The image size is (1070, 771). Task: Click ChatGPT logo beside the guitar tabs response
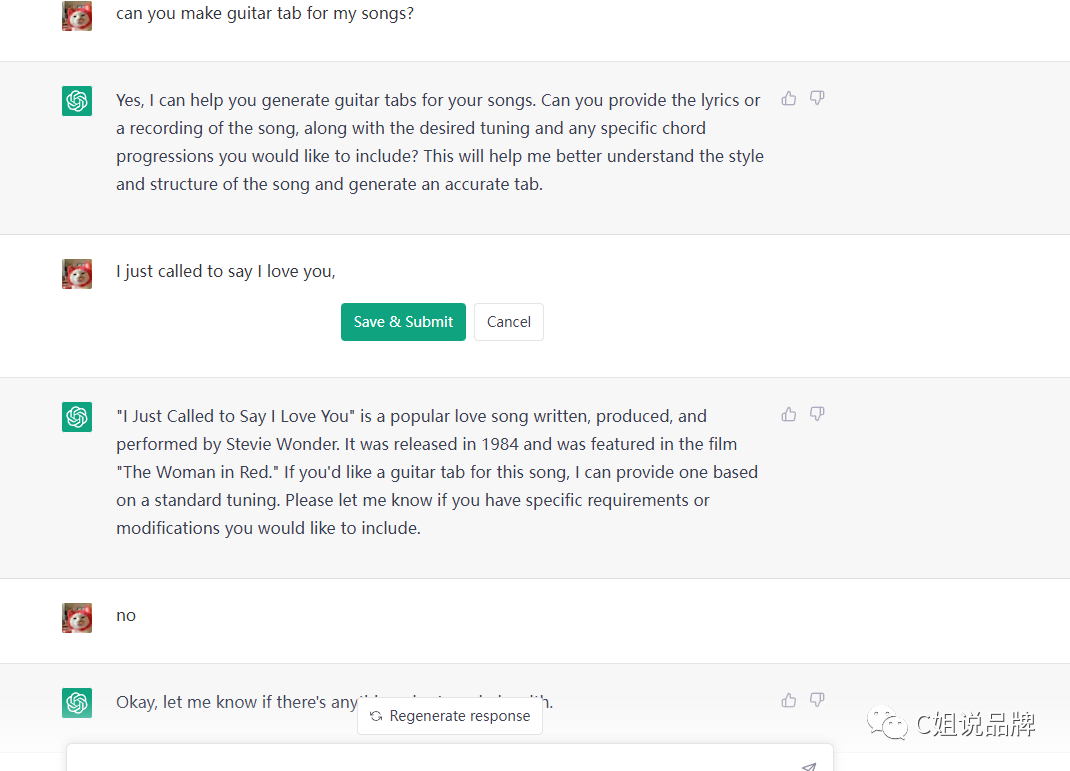coord(77,101)
